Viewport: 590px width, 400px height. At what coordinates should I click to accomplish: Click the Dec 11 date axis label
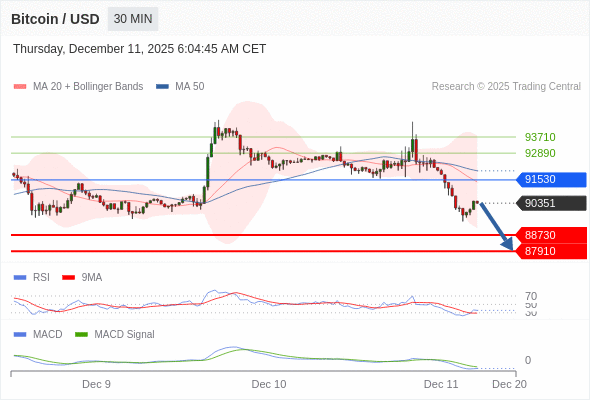[x=441, y=384]
